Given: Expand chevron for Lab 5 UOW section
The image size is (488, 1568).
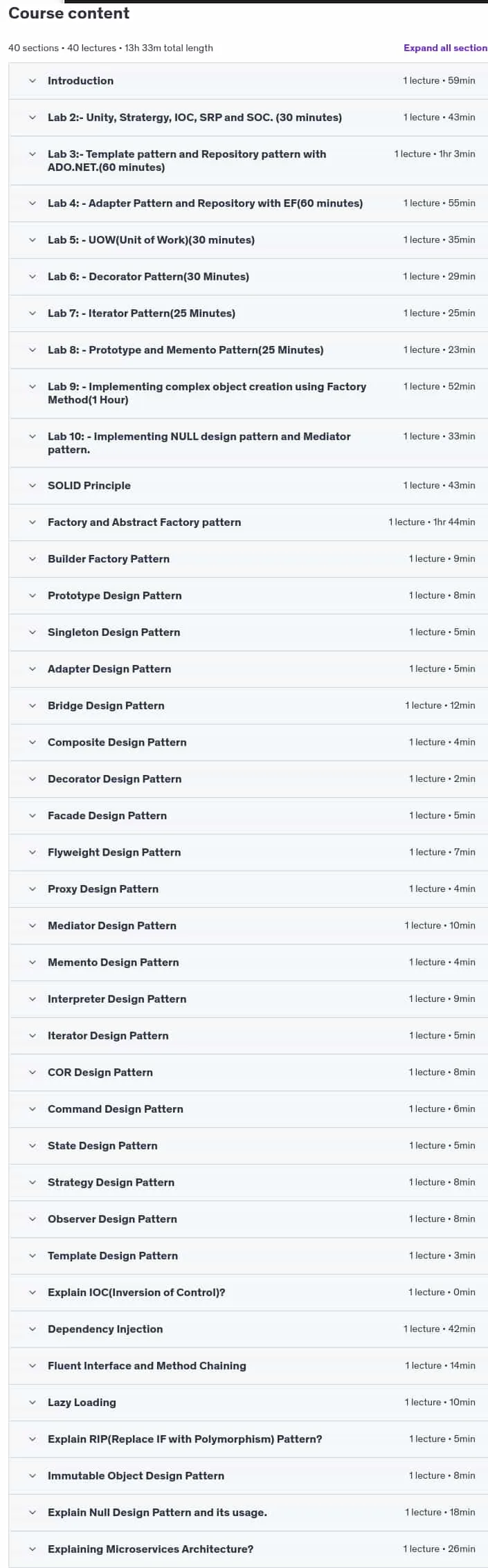Looking at the screenshot, I should click(33, 240).
